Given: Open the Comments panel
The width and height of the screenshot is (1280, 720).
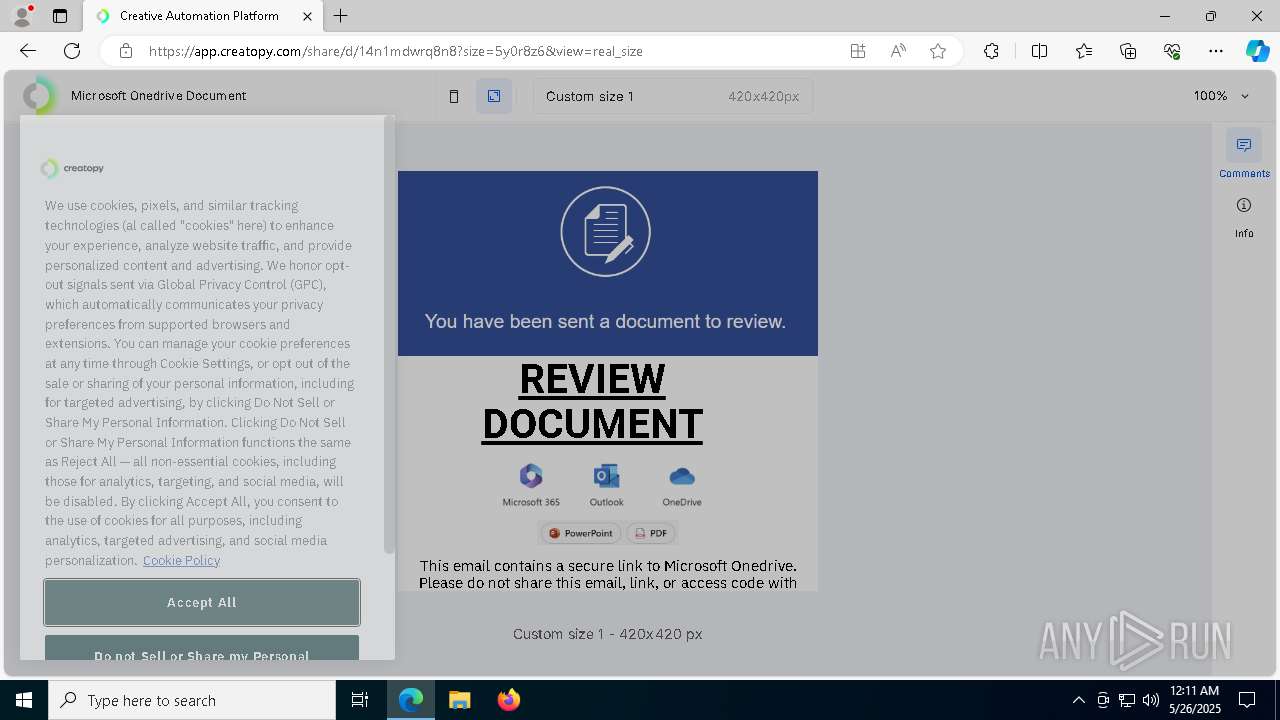Looking at the screenshot, I should point(1244,154).
